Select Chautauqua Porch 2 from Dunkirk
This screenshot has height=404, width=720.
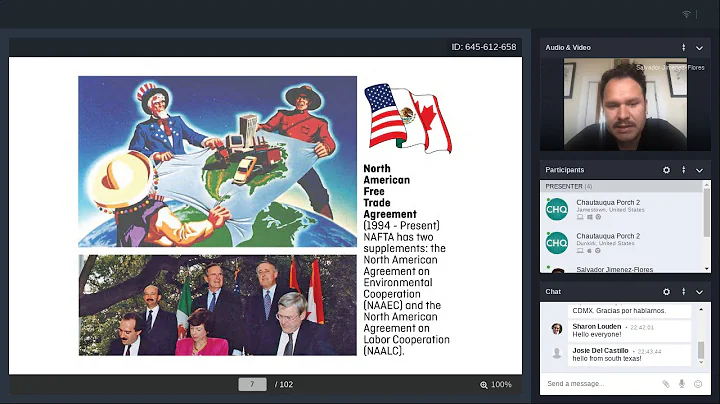[621, 243]
